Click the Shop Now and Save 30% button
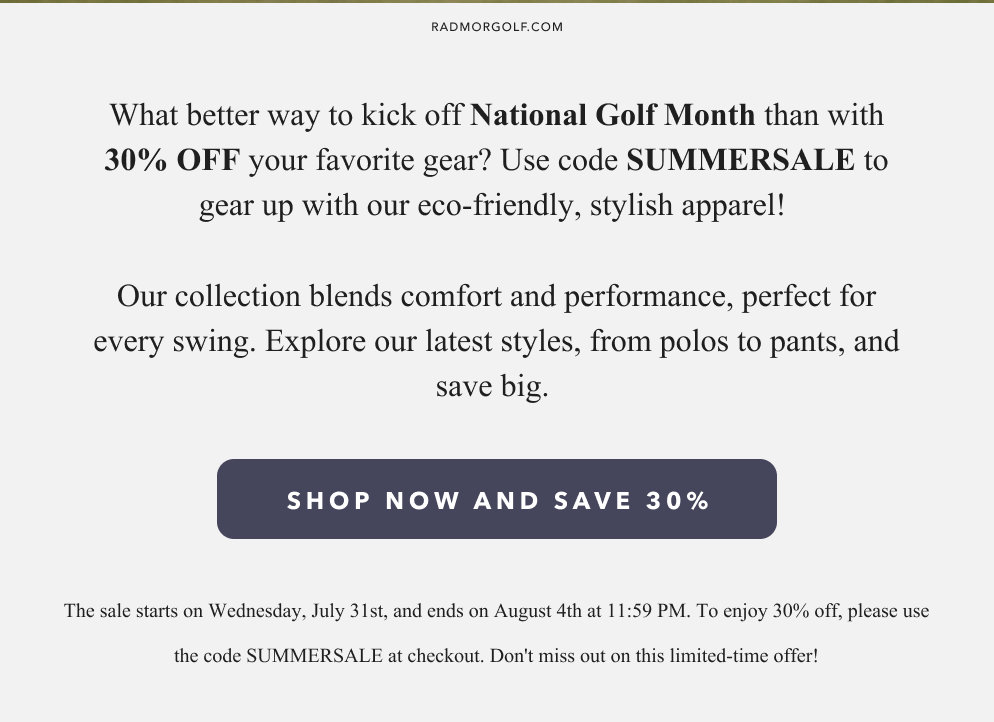The height and width of the screenshot is (722, 994). (x=497, y=499)
